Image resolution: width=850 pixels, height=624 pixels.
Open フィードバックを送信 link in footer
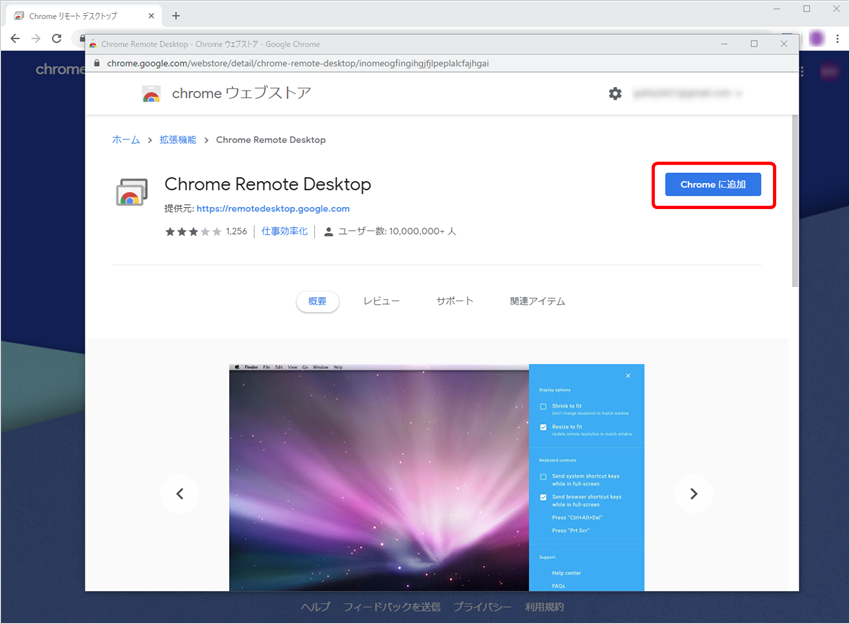pyautogui.click(x=392, y=607)
